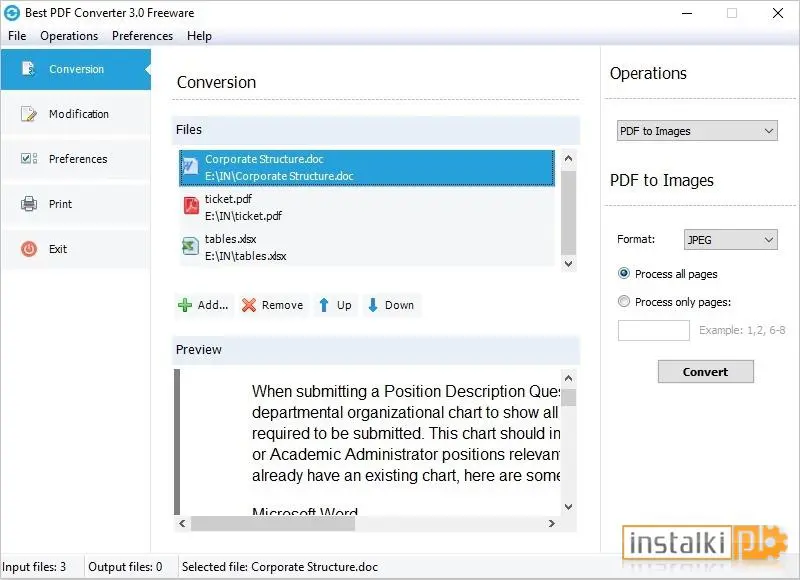Click the Down button label
This screenshot has height=580, width=800.
[x=399, y=305]
